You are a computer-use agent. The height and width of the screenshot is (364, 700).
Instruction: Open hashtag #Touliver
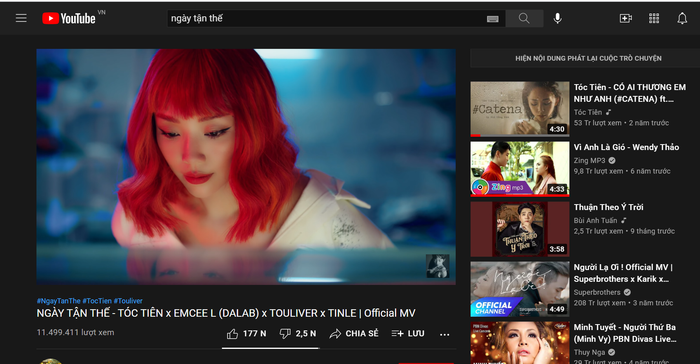pyautogui.click(x=128, y=301)
